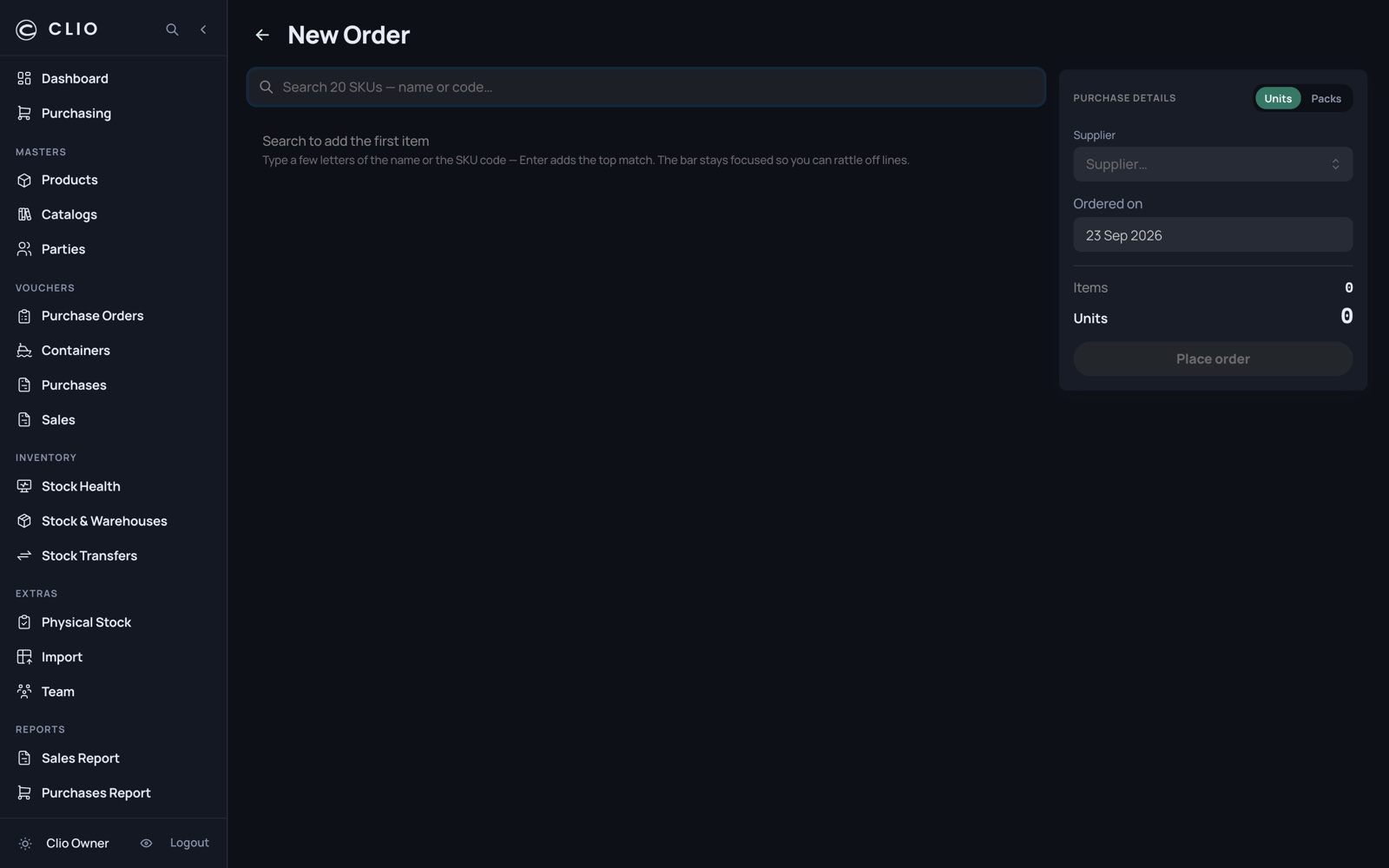This screenshot has width=1389, height=868.
Task: Toggle theme with the sun icon
Action: pos(25,844)
